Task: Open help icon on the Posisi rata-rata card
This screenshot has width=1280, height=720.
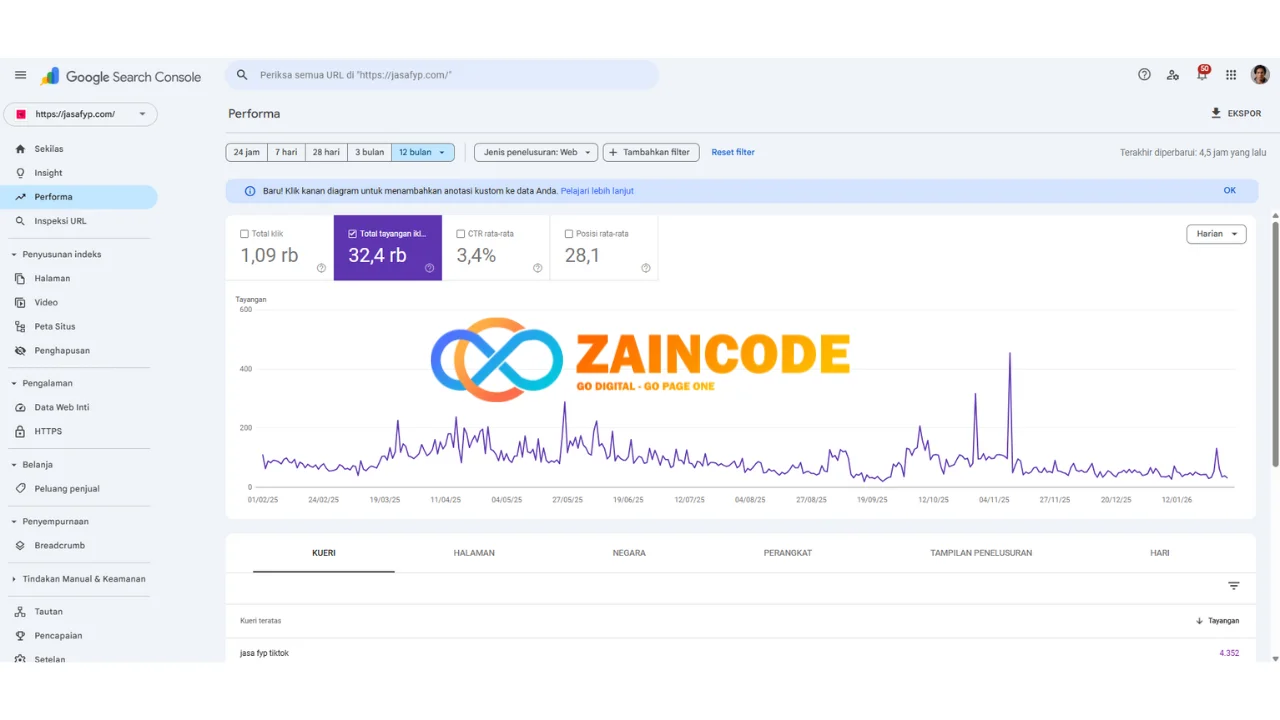Action: 645,268
